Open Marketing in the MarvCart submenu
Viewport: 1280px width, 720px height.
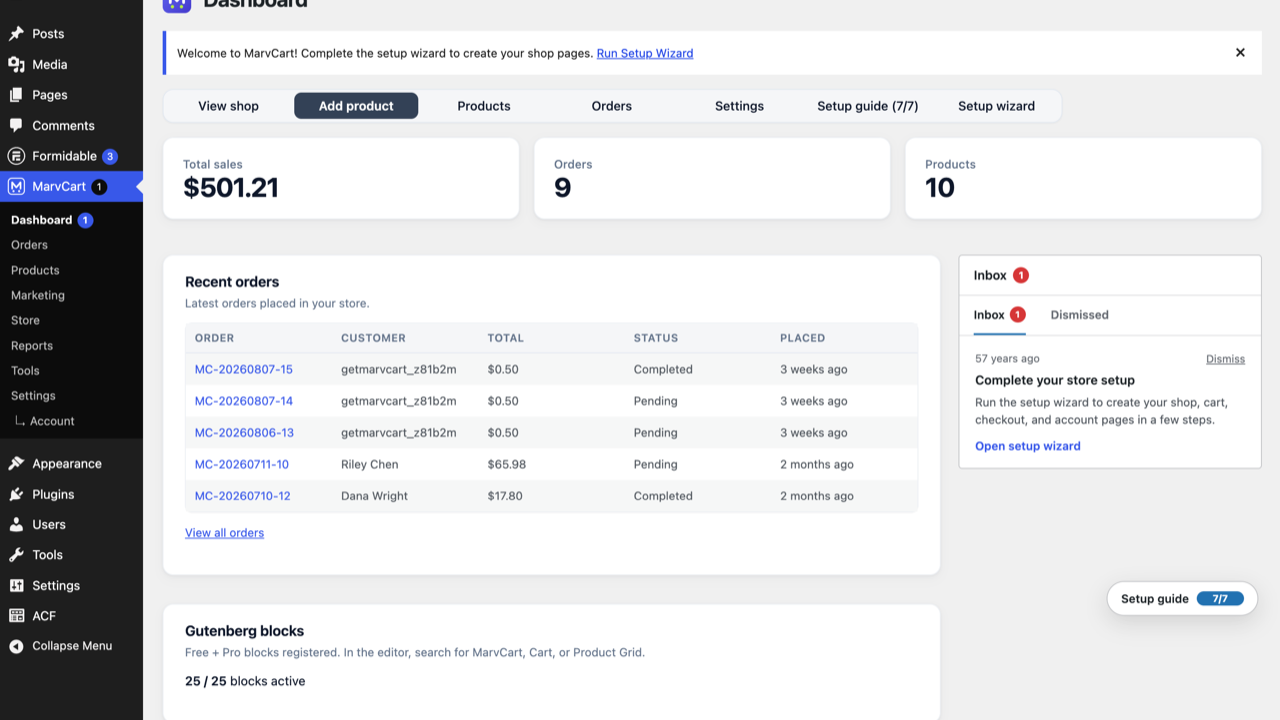tap(38, 295)
